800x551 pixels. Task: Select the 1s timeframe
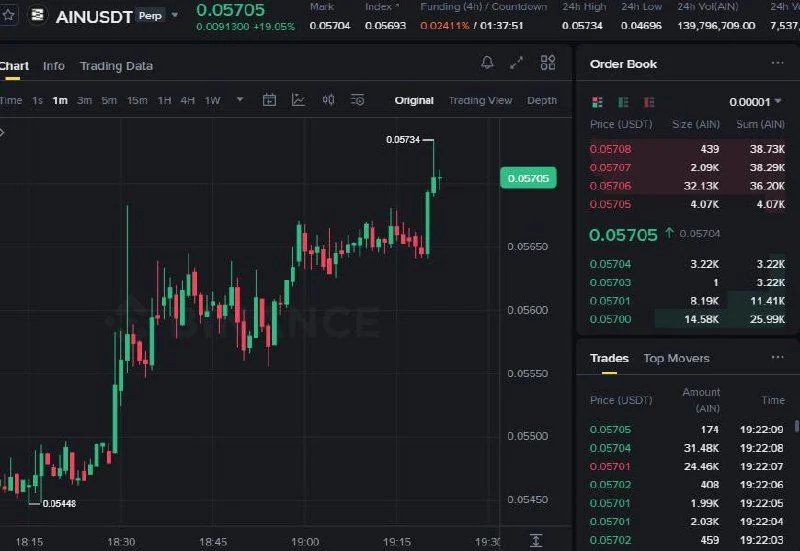pyautogui.click(x=37, y=101)
